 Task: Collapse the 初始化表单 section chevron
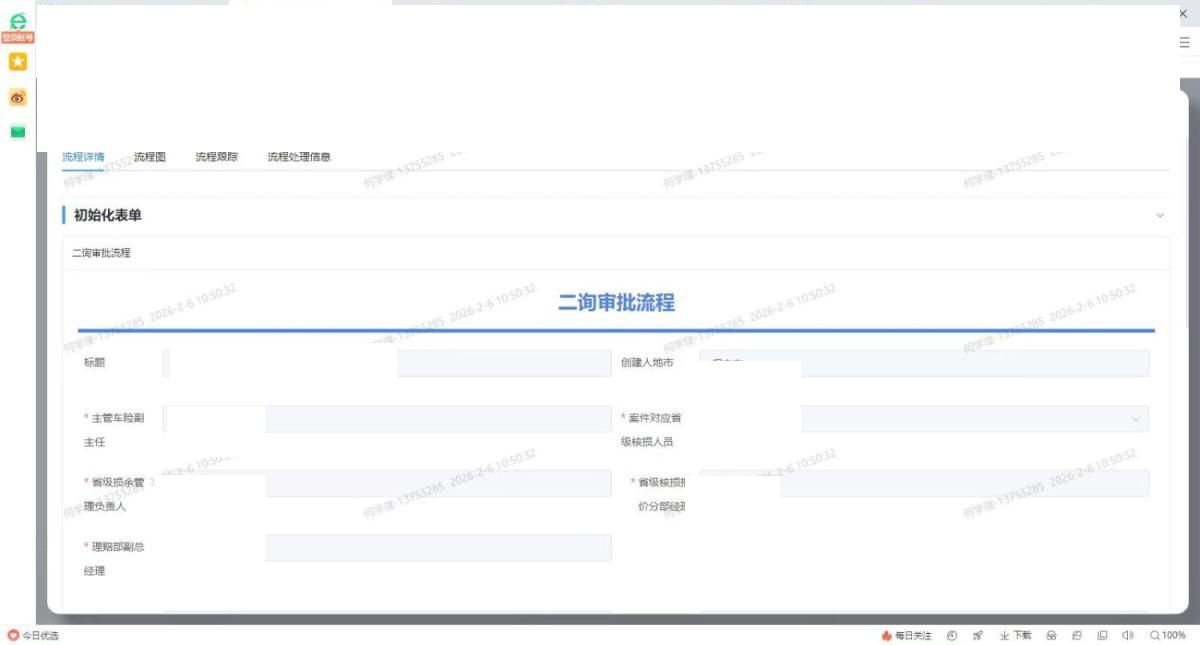point(1160,215)
